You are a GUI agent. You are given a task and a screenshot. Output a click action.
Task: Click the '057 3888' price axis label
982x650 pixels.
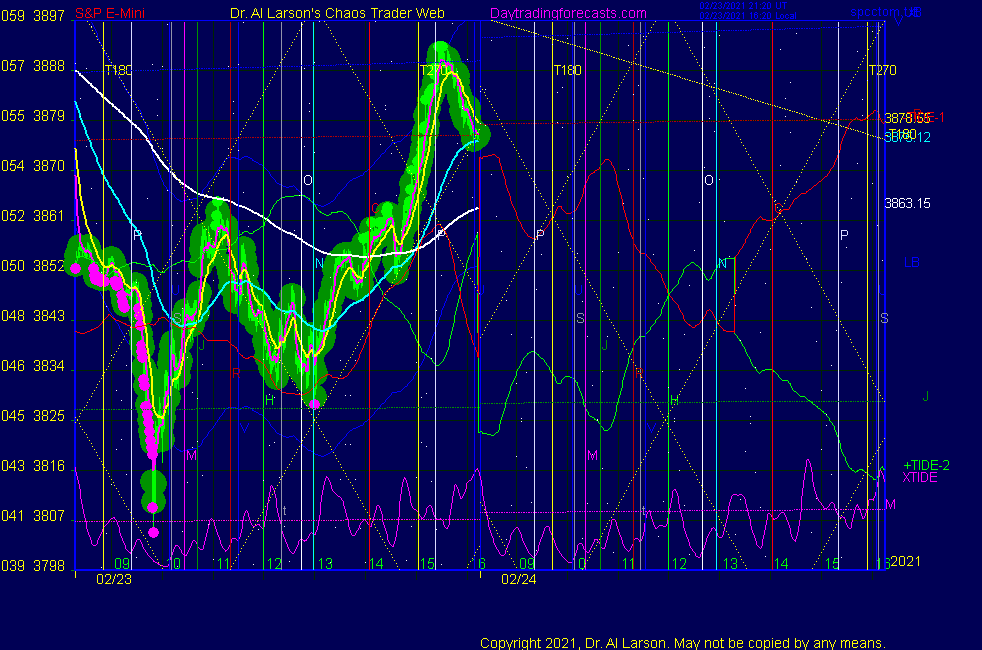(x=33, y=66)
